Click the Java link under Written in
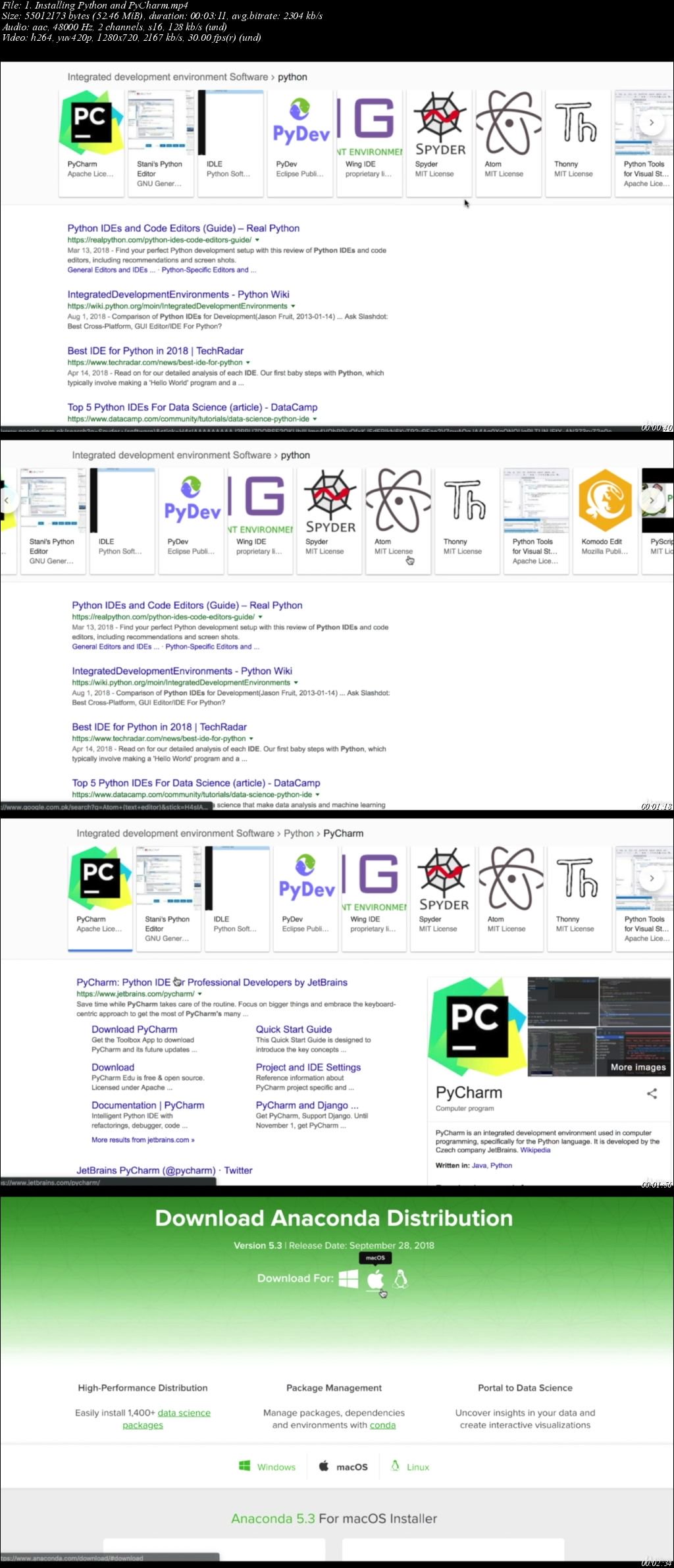Viewport: 674px width, 1568px height. [x=479, y=1165]
